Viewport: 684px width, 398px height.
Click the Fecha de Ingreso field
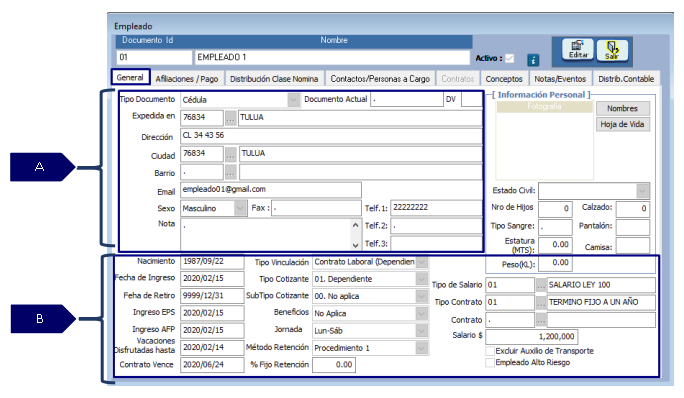point(212,278)
